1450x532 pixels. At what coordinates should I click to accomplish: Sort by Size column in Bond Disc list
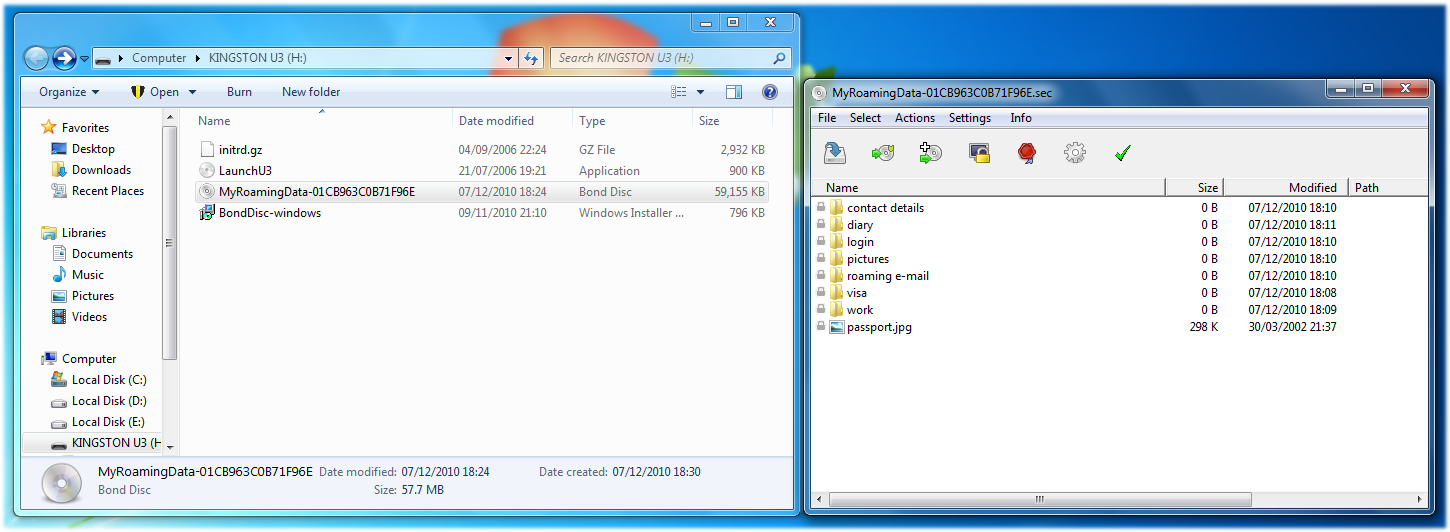click(x=1195, y=187)
